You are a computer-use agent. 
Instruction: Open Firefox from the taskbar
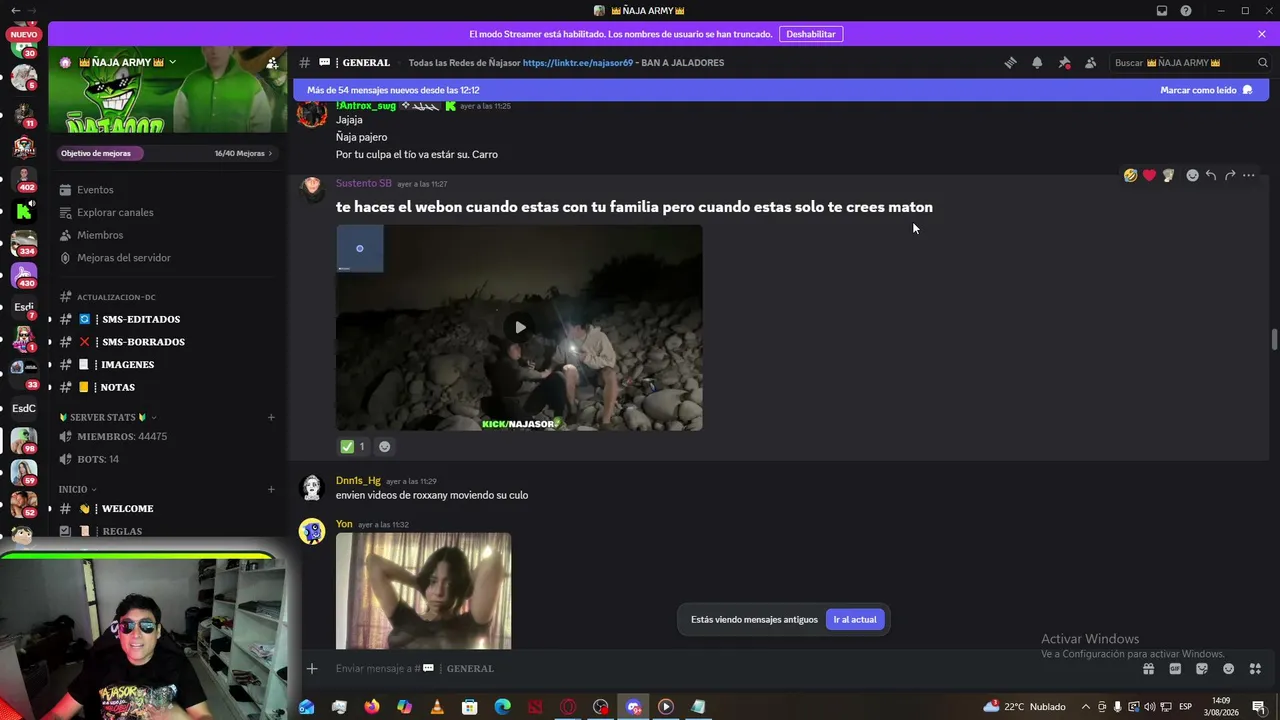pos(372,707)
